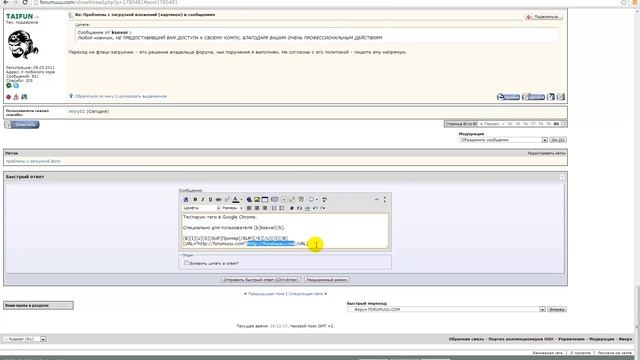Insert ordered list in the editor
The height and width of the screenshot is (360, 640).
274,208
